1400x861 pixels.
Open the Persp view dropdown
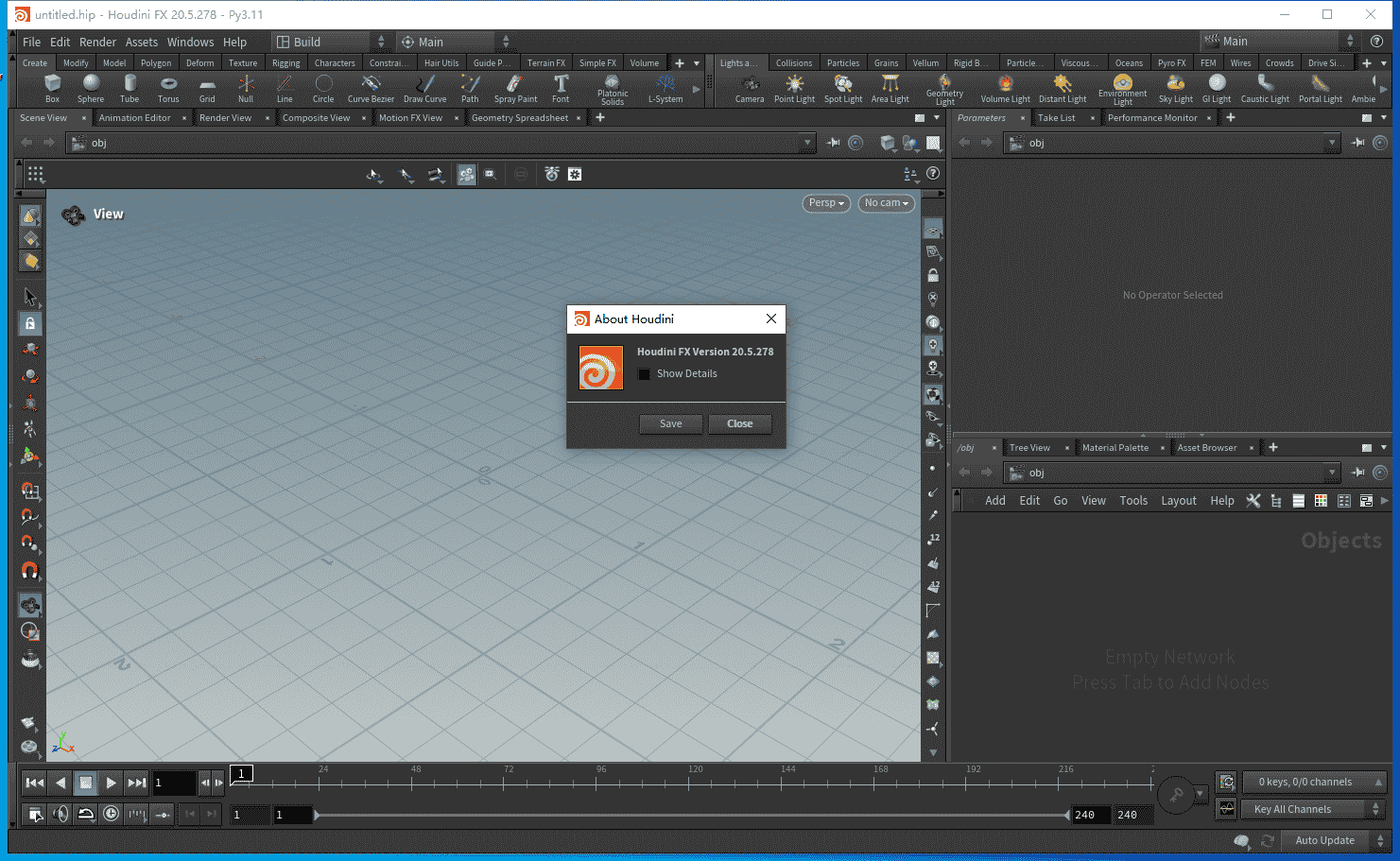click(x=825, y=203)
